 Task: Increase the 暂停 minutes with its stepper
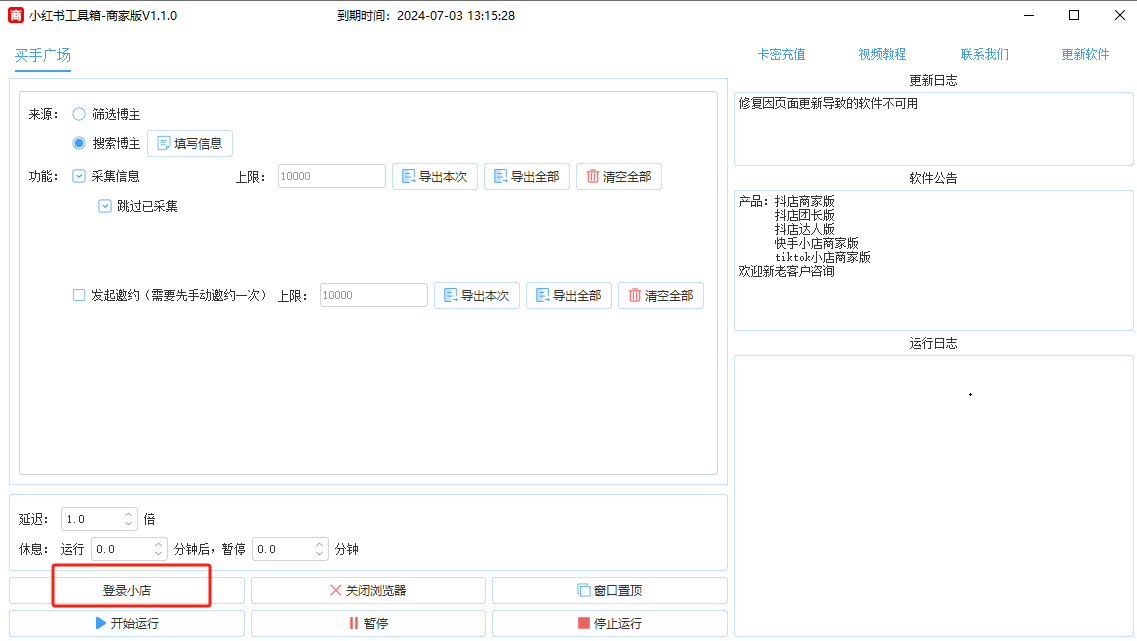point(319,544)
